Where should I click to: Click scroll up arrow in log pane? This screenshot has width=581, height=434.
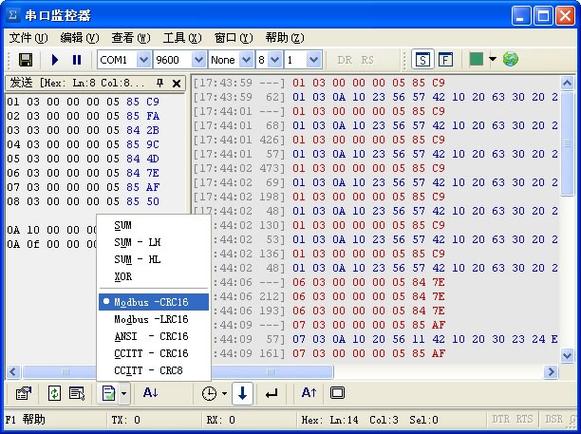567,83
